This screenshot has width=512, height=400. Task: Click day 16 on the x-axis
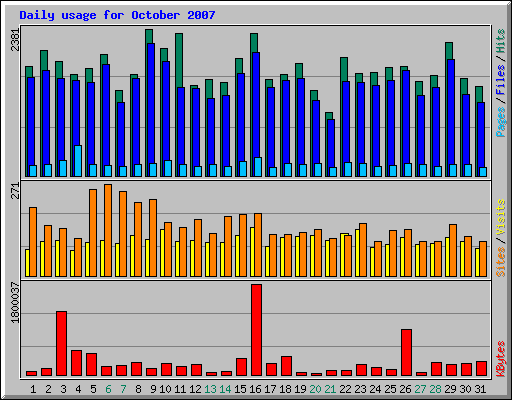(x=255, y=389)
